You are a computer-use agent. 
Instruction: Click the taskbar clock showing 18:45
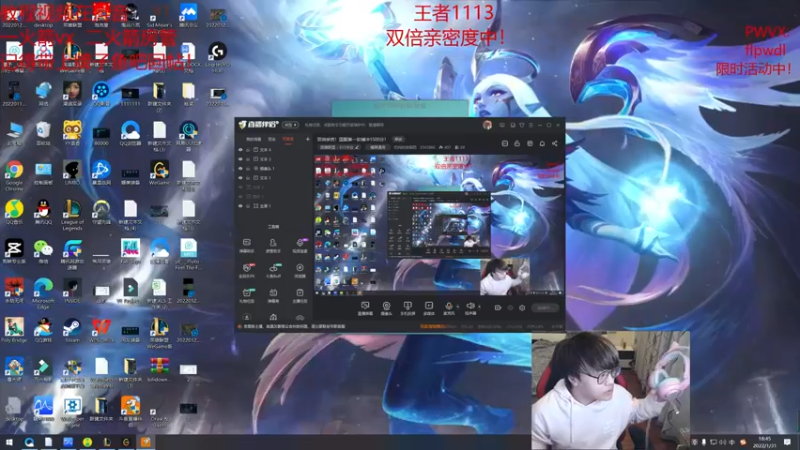(764, 442)
